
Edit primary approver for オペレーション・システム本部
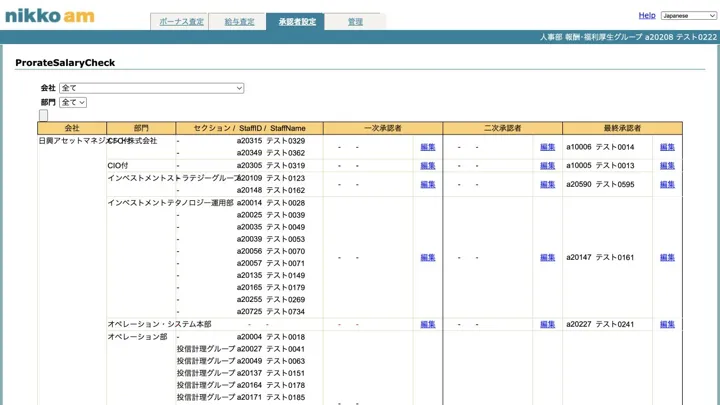pos(428,324)
